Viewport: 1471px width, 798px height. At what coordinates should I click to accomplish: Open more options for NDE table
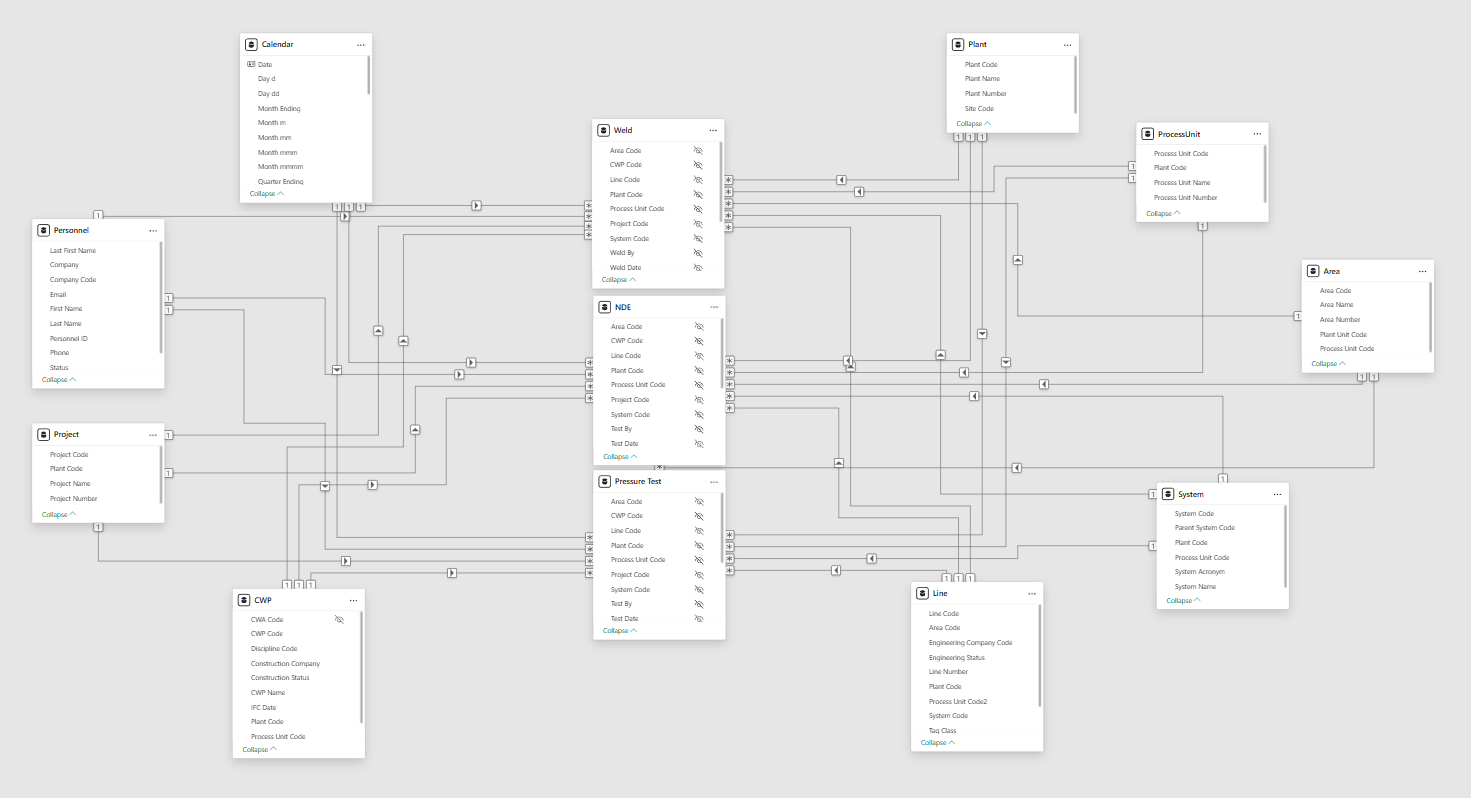click(714, 307)
